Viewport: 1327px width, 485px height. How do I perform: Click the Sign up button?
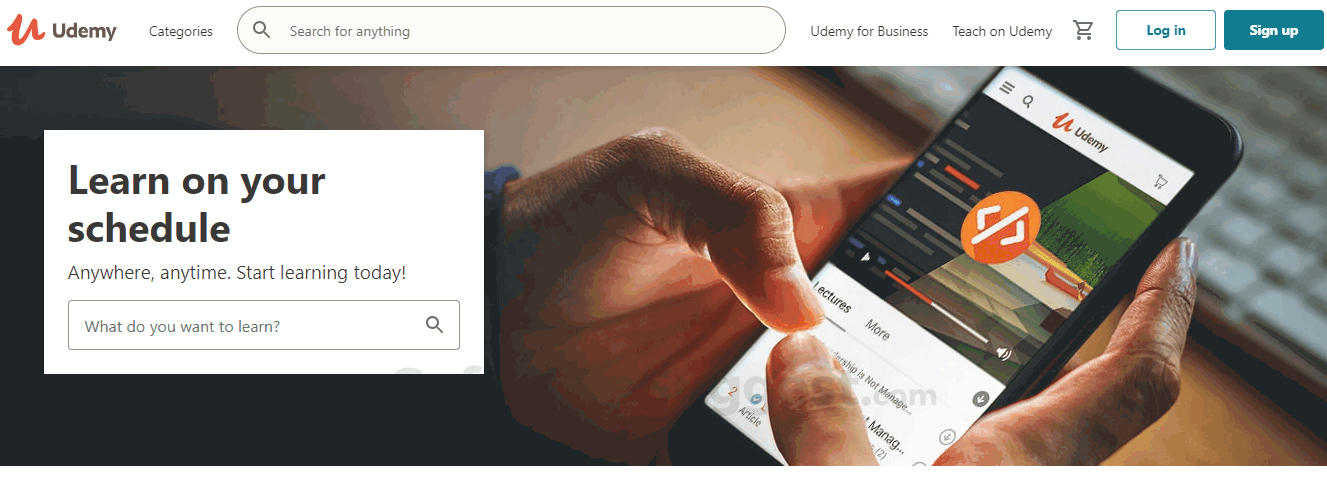point(1274,30)
